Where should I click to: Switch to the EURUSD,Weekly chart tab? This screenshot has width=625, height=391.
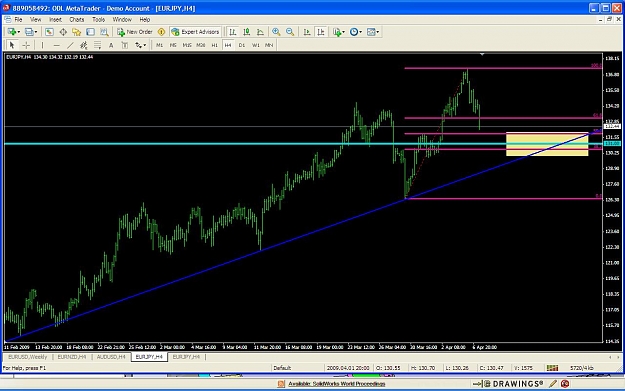28,357
